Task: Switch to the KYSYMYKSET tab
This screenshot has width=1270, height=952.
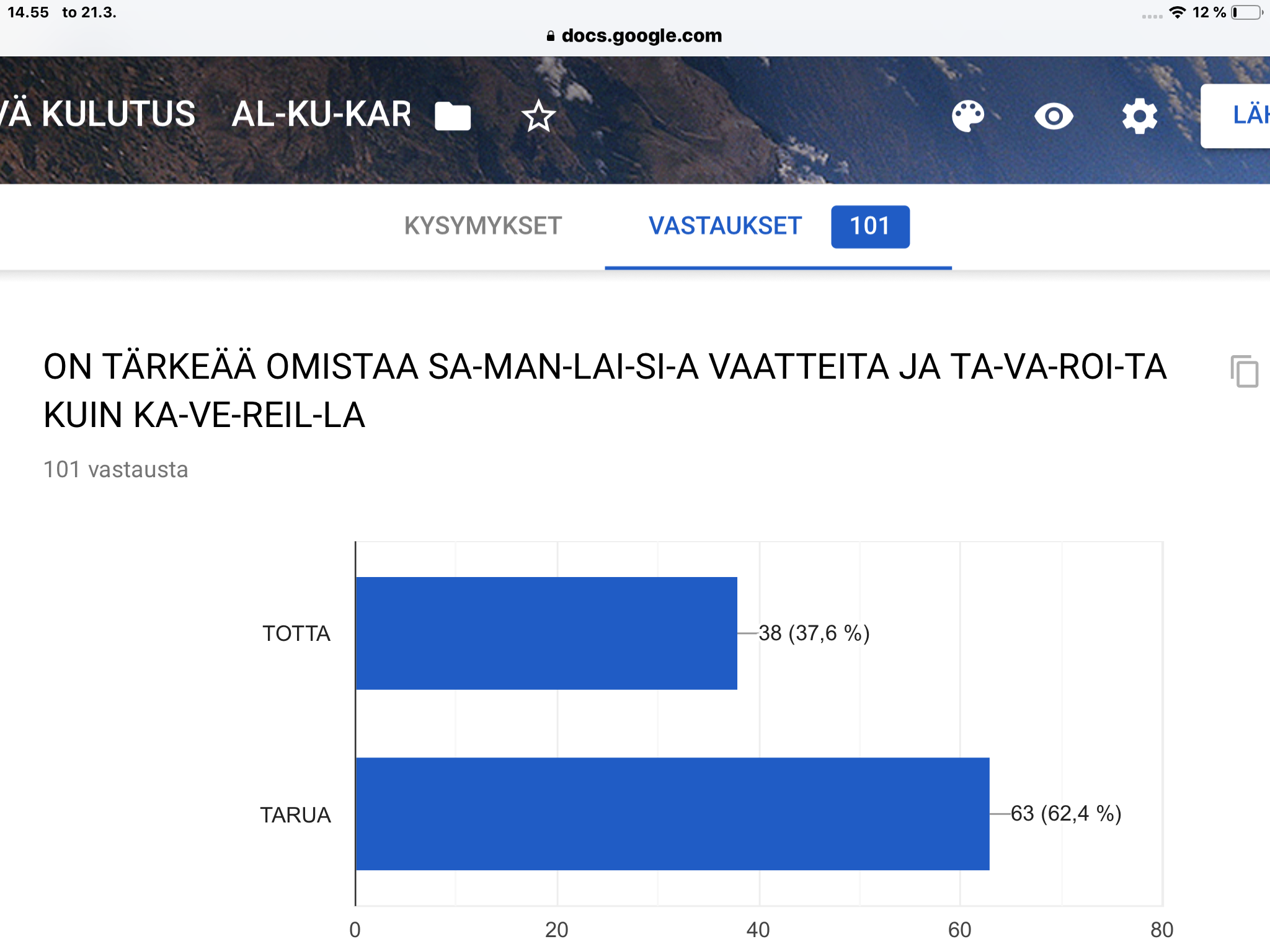Action: 482,226
